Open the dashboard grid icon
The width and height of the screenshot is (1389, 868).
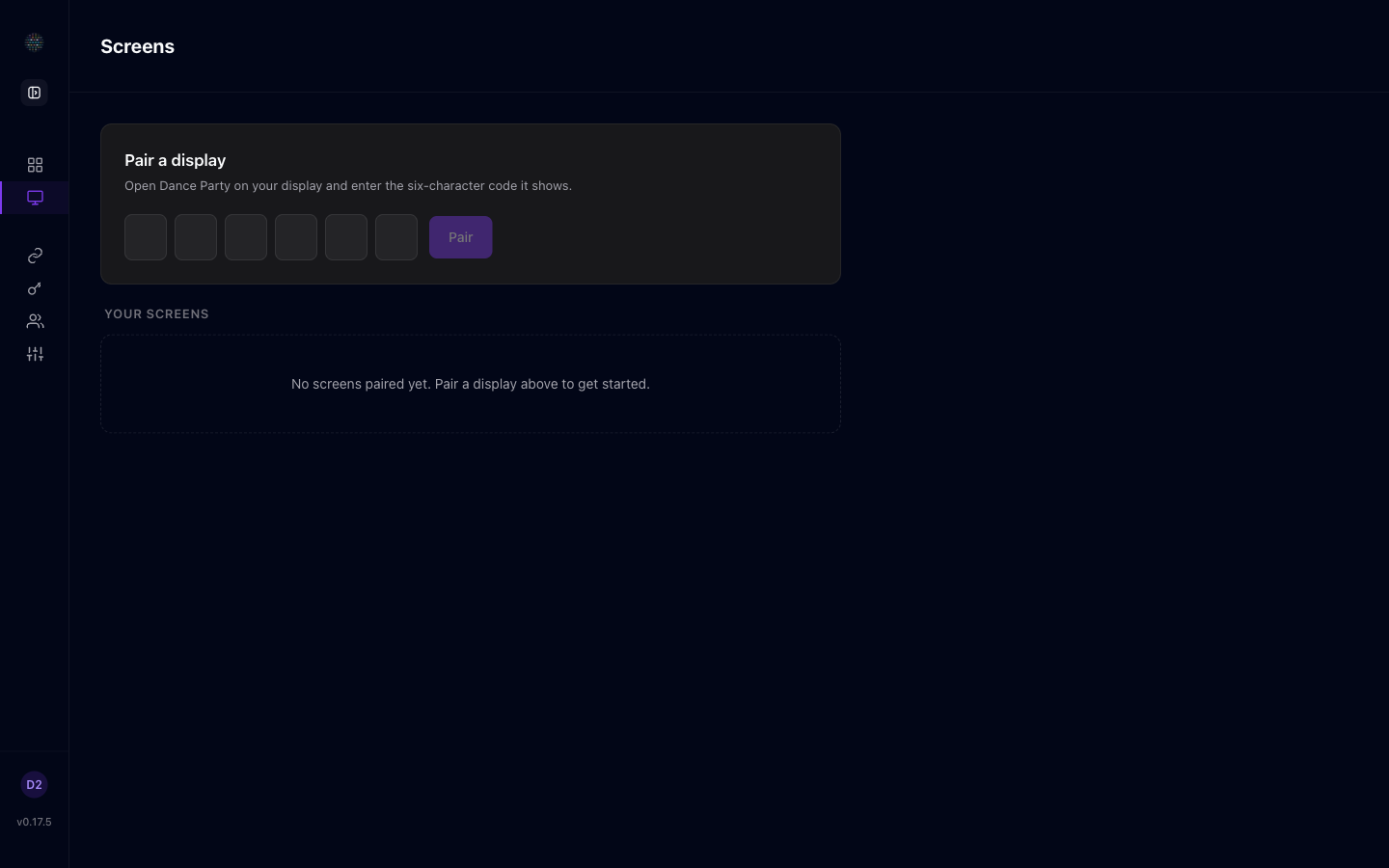click(x=35, y=165)
